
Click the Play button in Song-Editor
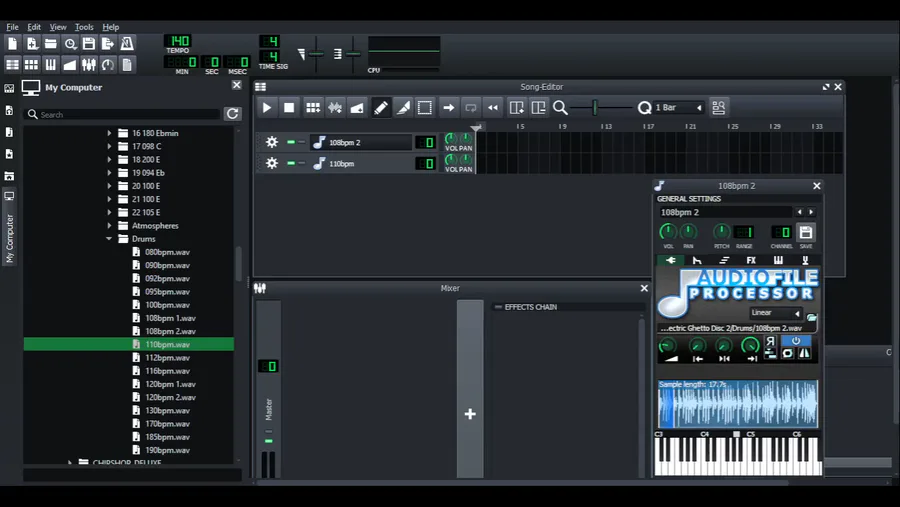(x=267, y=107)
